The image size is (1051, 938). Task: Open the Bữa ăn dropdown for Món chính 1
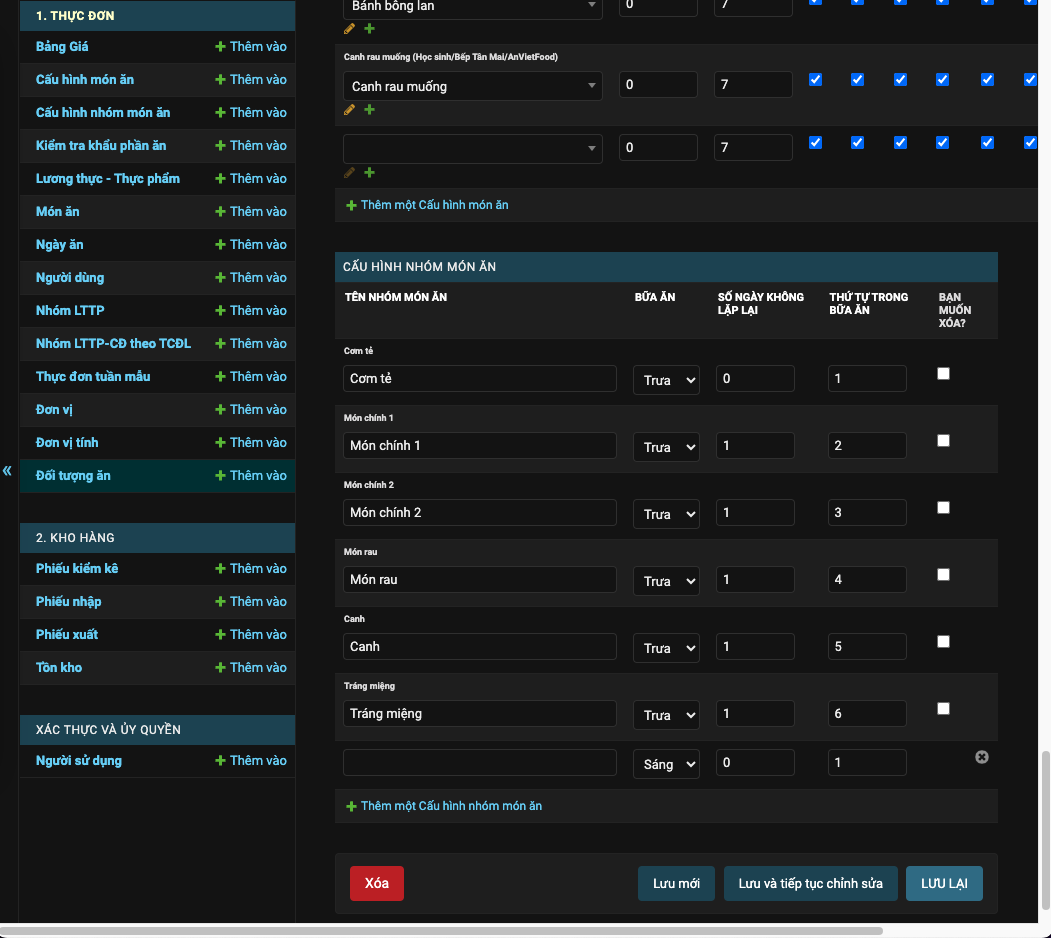[x=666, y=446]
